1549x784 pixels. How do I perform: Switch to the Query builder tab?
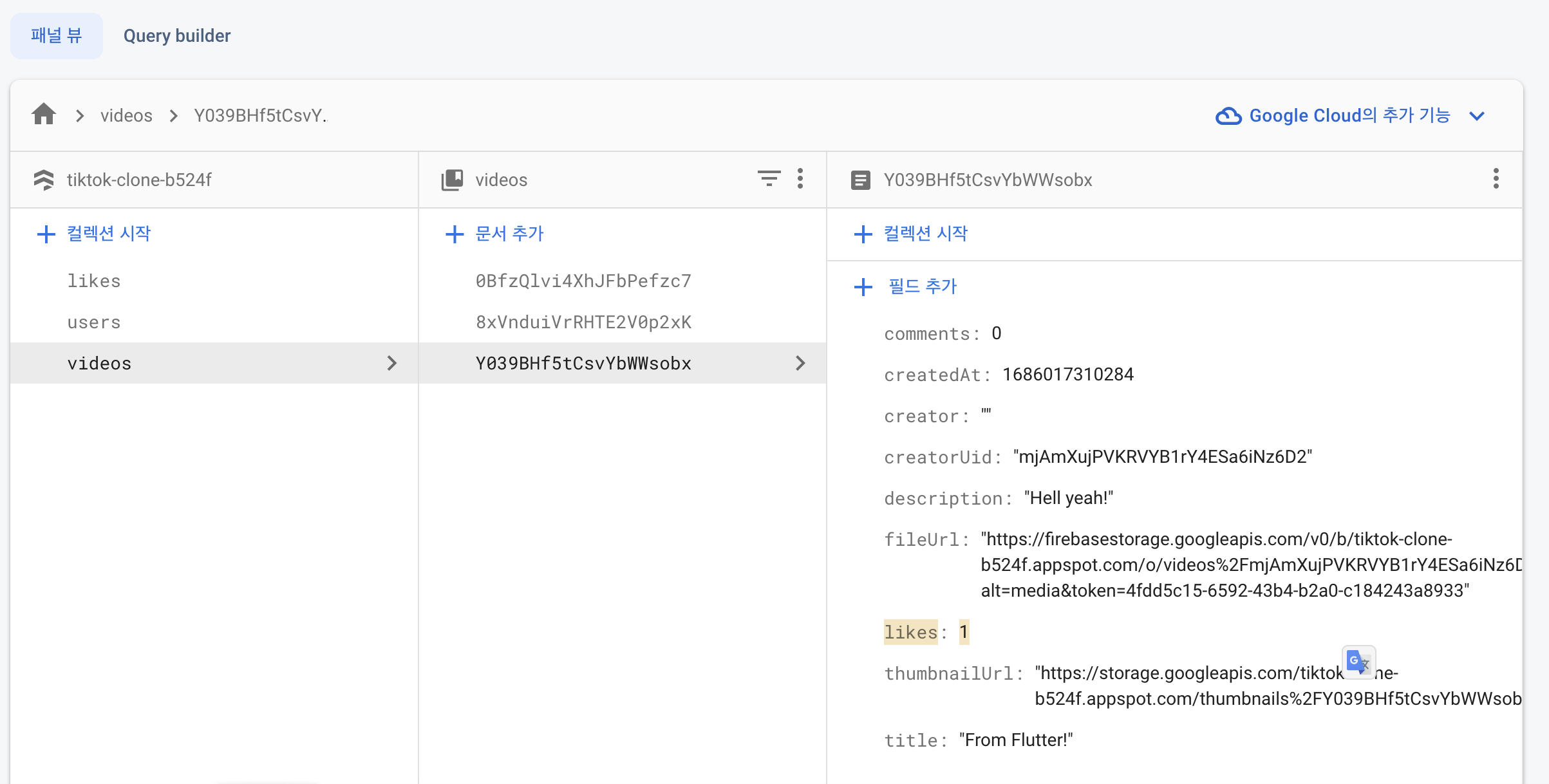pos(176,35)
